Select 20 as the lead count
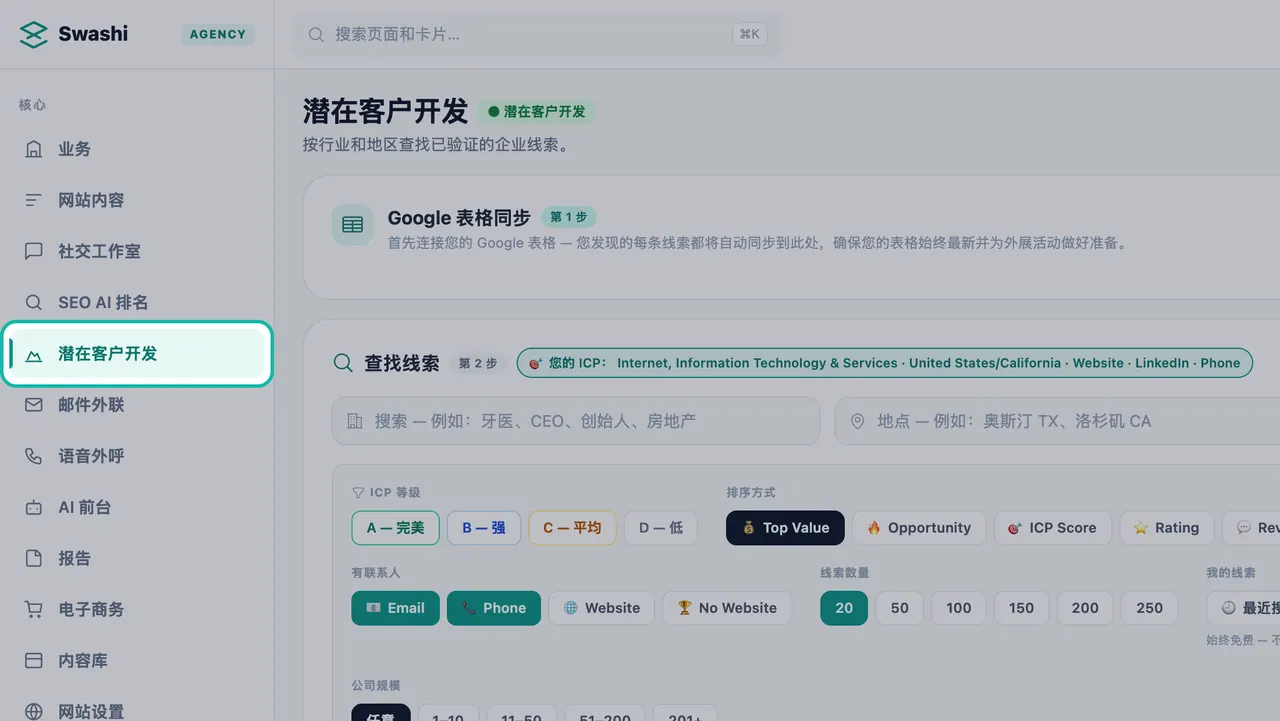 844,608
